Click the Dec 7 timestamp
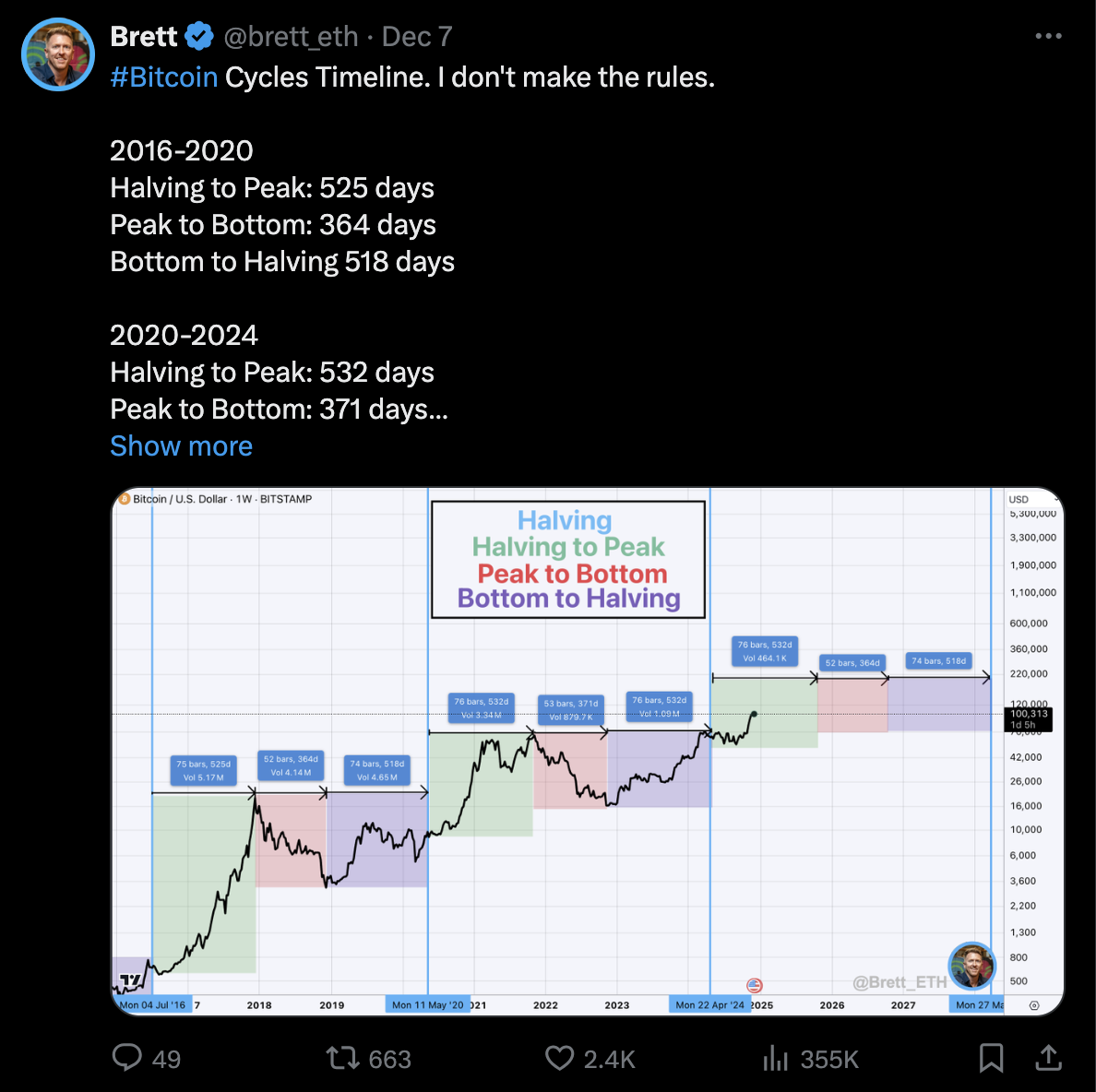 point(417,36)
